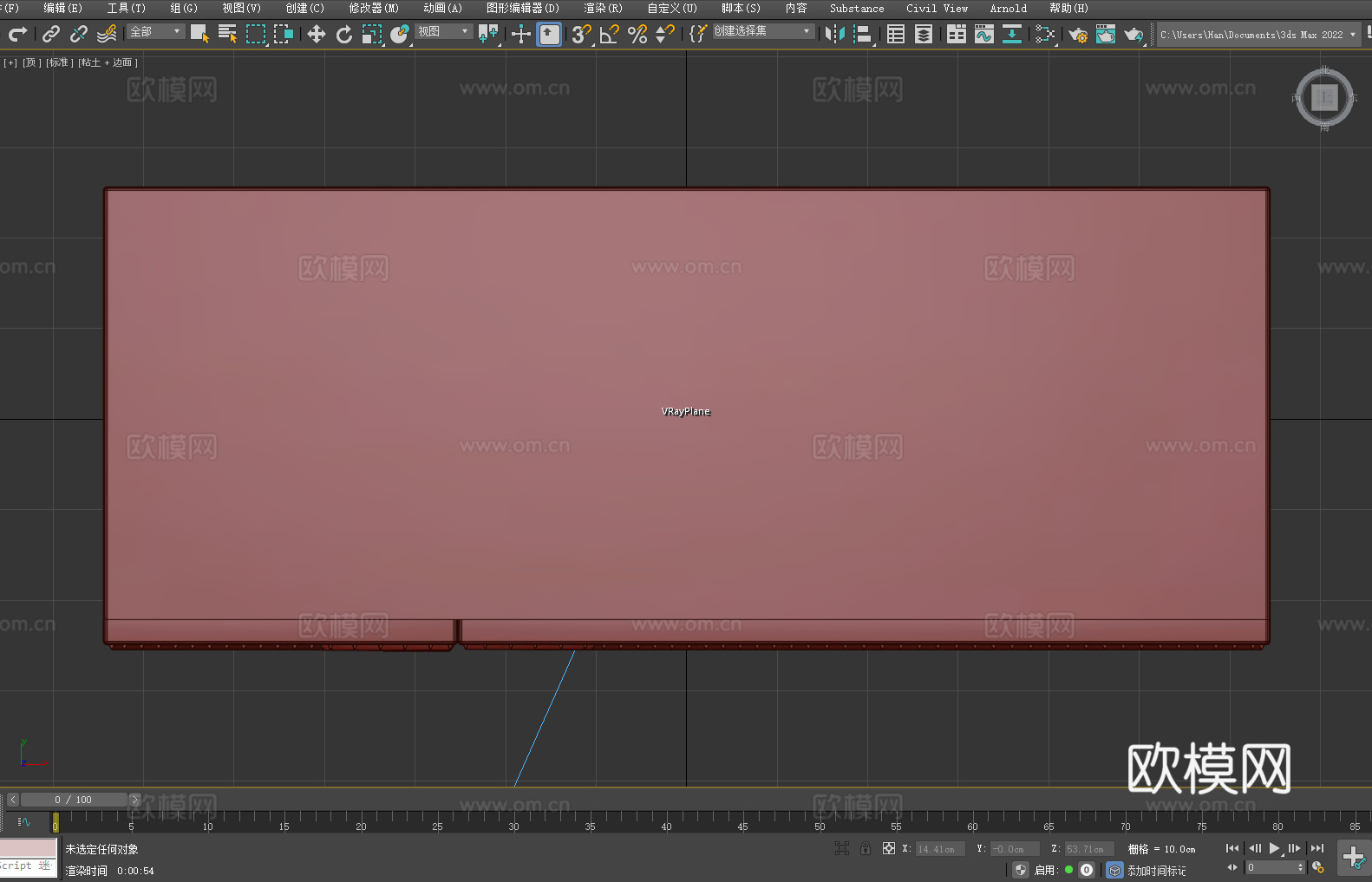Click [粘土 + 边面] viewport style label

(x=108, y=62)
